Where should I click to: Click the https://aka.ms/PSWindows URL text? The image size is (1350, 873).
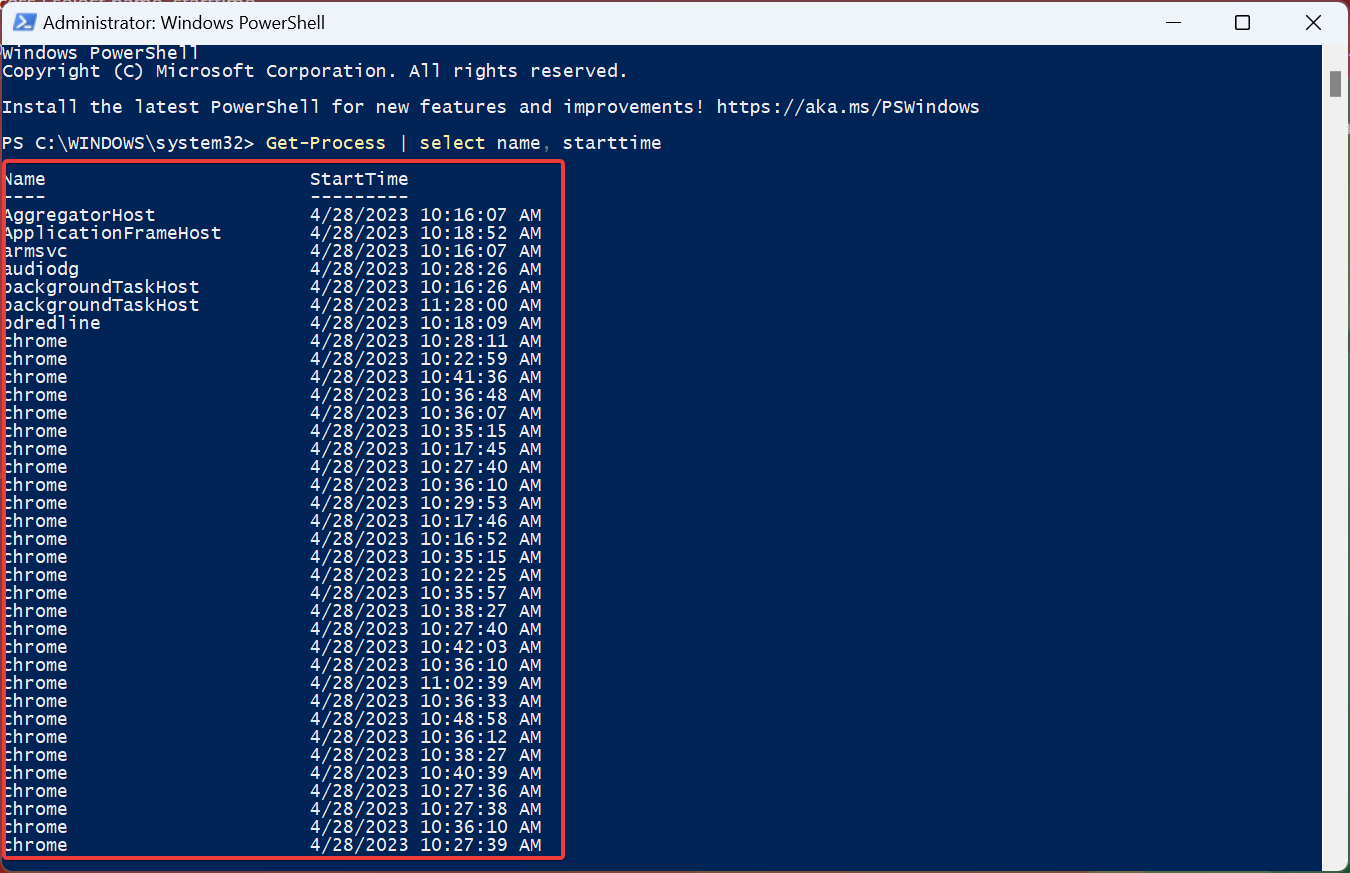coord(848,107)
